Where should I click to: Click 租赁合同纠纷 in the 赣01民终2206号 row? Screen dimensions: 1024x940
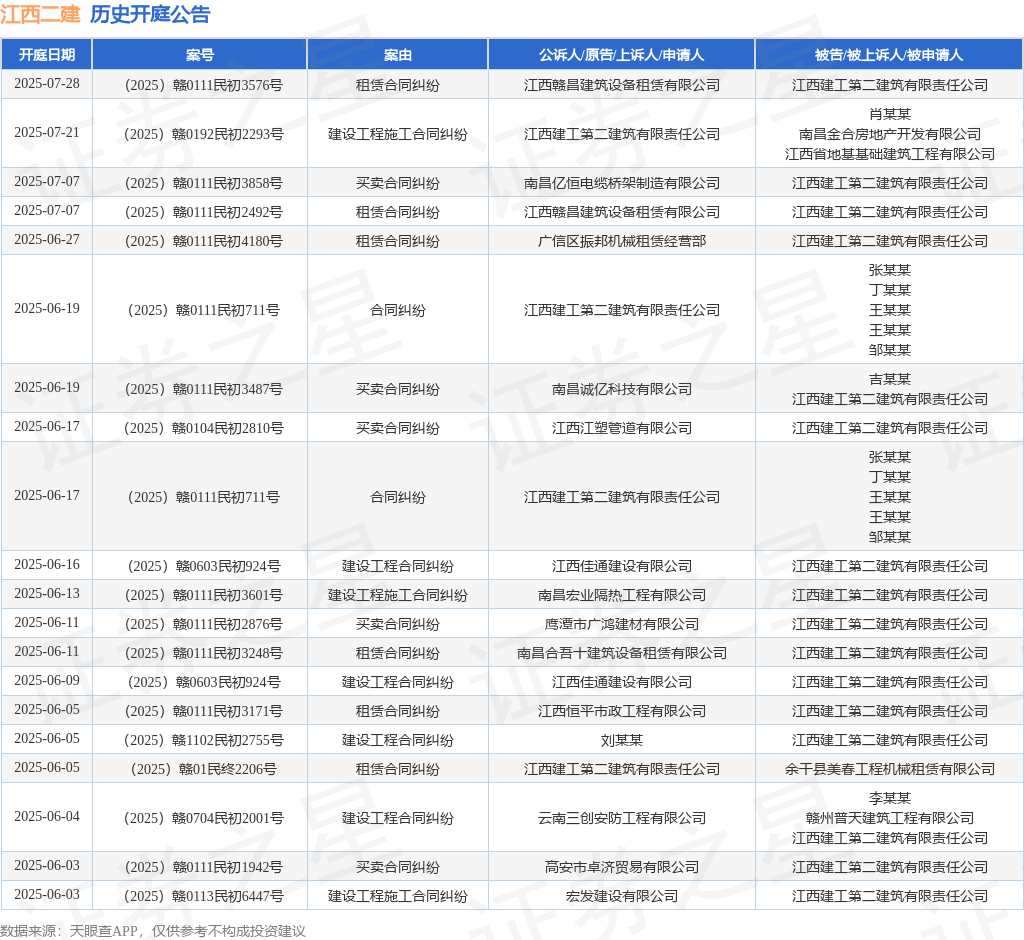(x=398, y=769)
